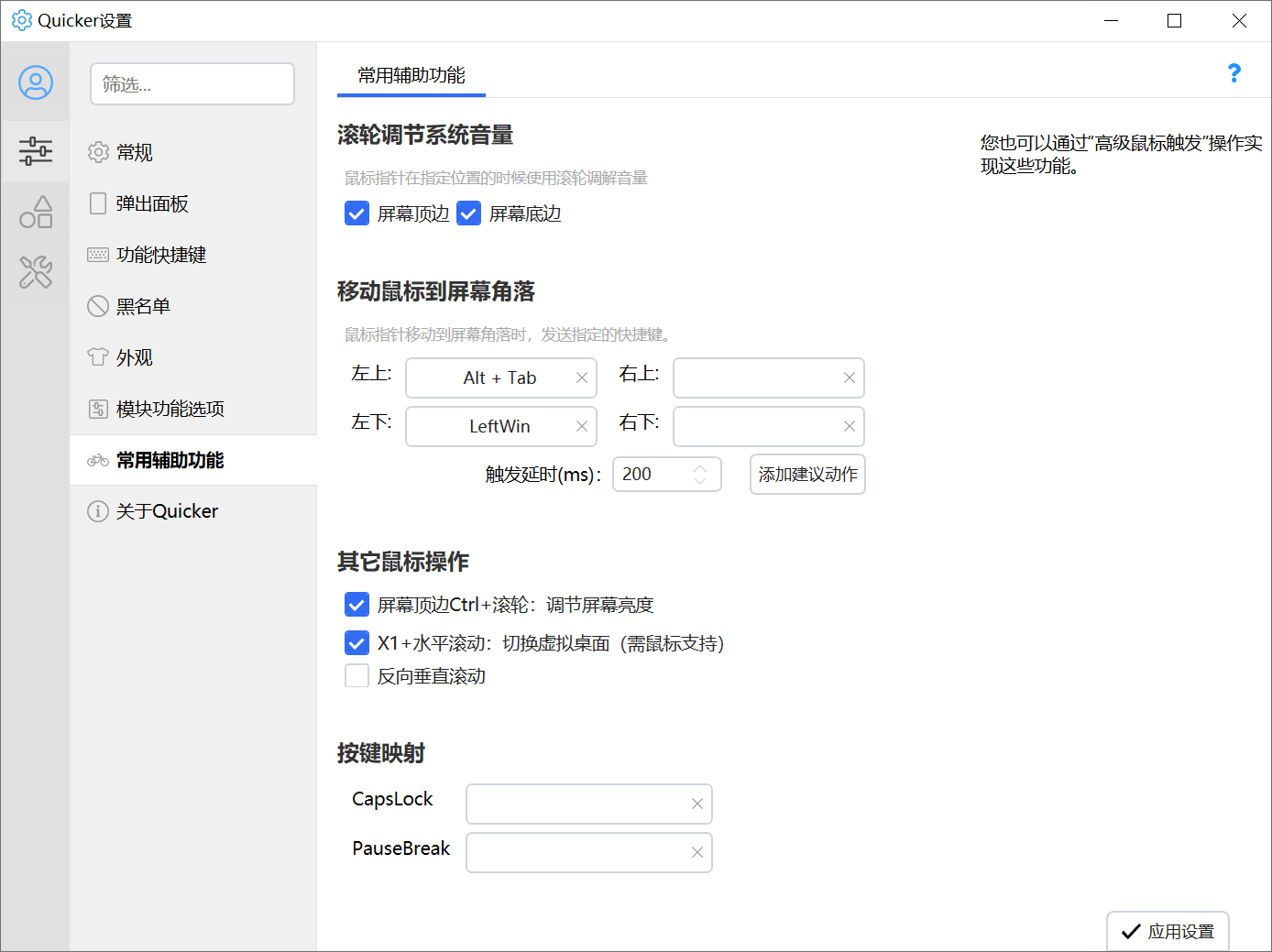The width and height of the screenshot is (1272, 952).
Task: Open the user account icon in sidebar
Action: click(36, 83)
